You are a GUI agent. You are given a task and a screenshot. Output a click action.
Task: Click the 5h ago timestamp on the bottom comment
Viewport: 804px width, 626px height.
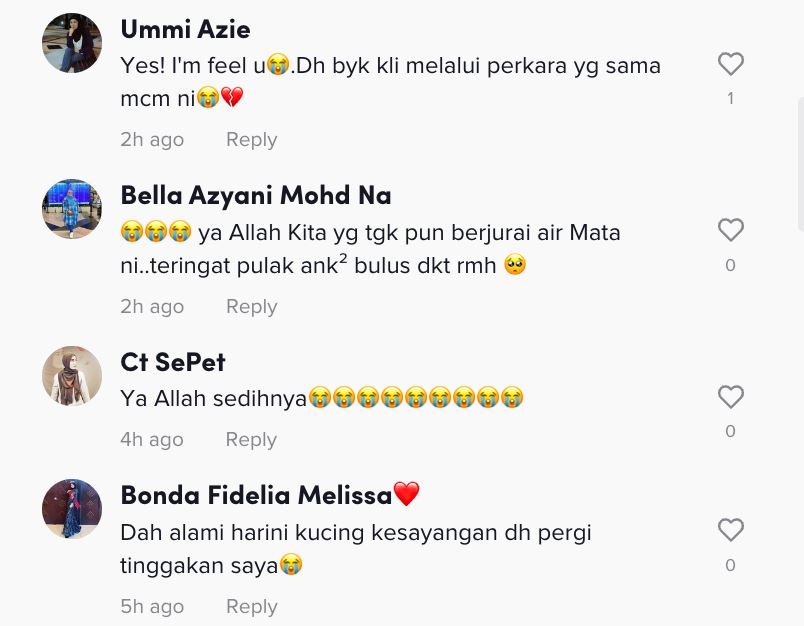(152, 606)
